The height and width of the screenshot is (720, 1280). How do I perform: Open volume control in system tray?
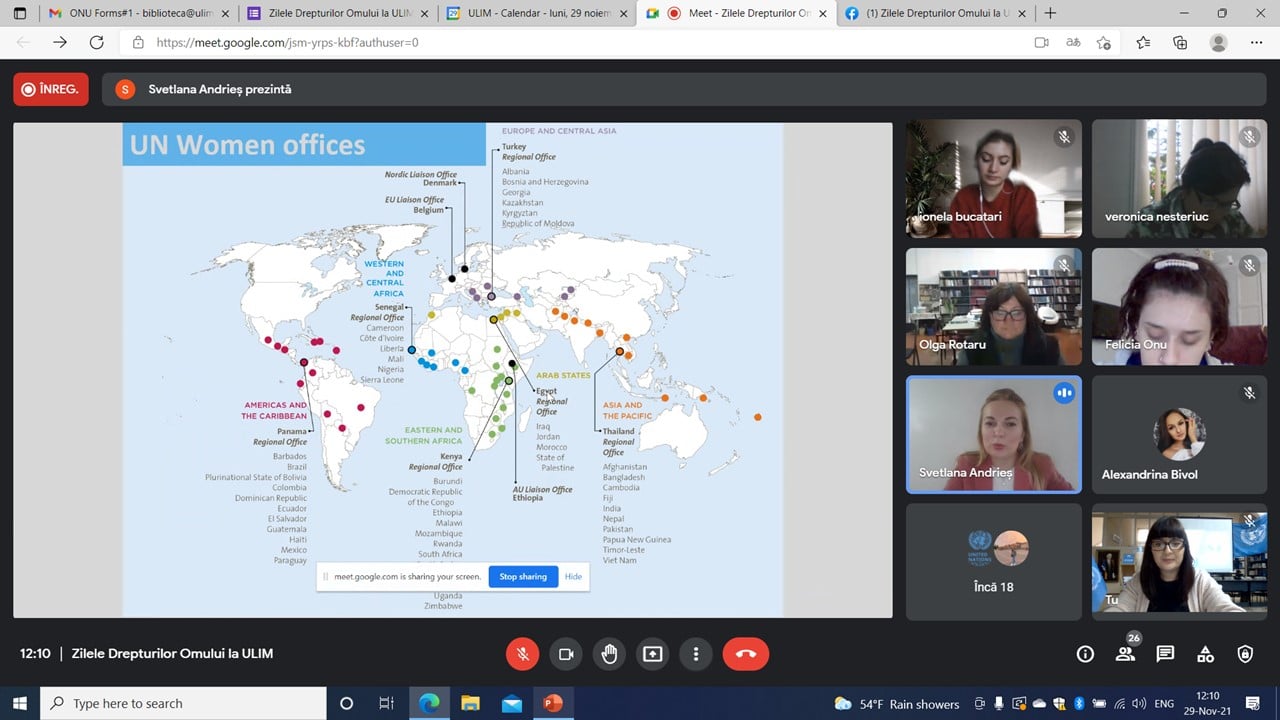[x=1140, y=704]
